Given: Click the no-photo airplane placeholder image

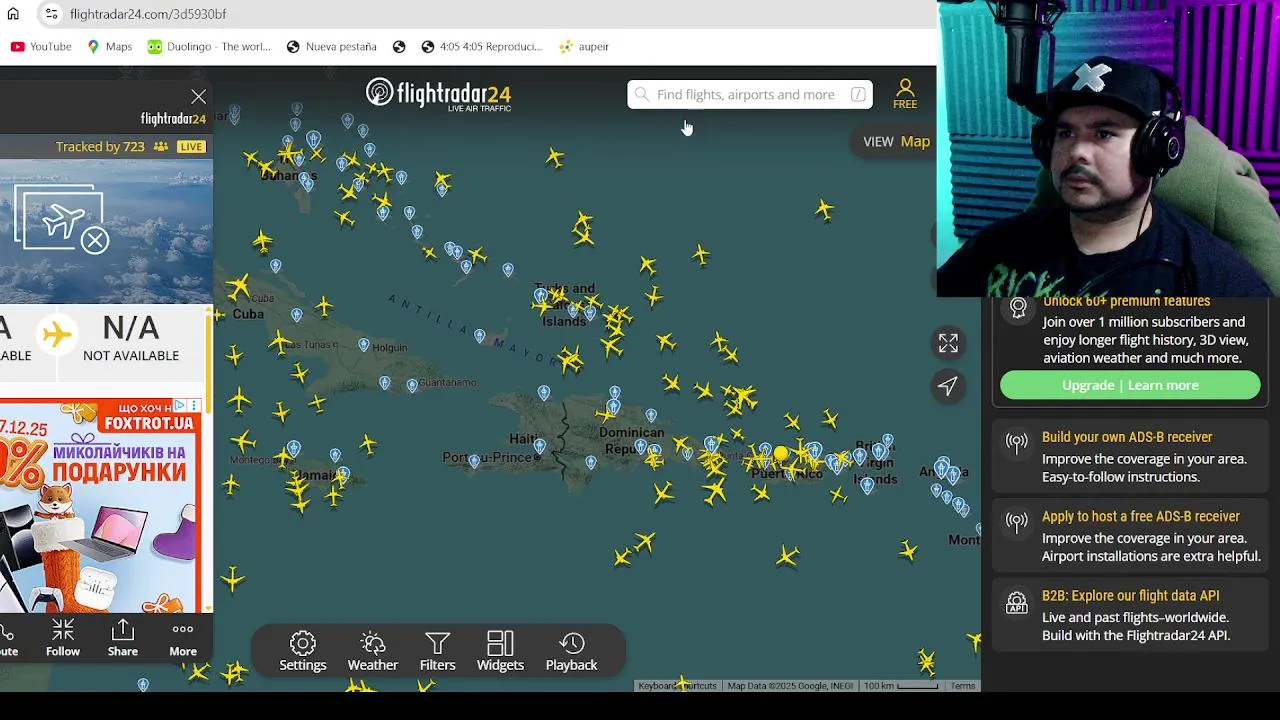Looking at the screenshot, I should [62, 221].
